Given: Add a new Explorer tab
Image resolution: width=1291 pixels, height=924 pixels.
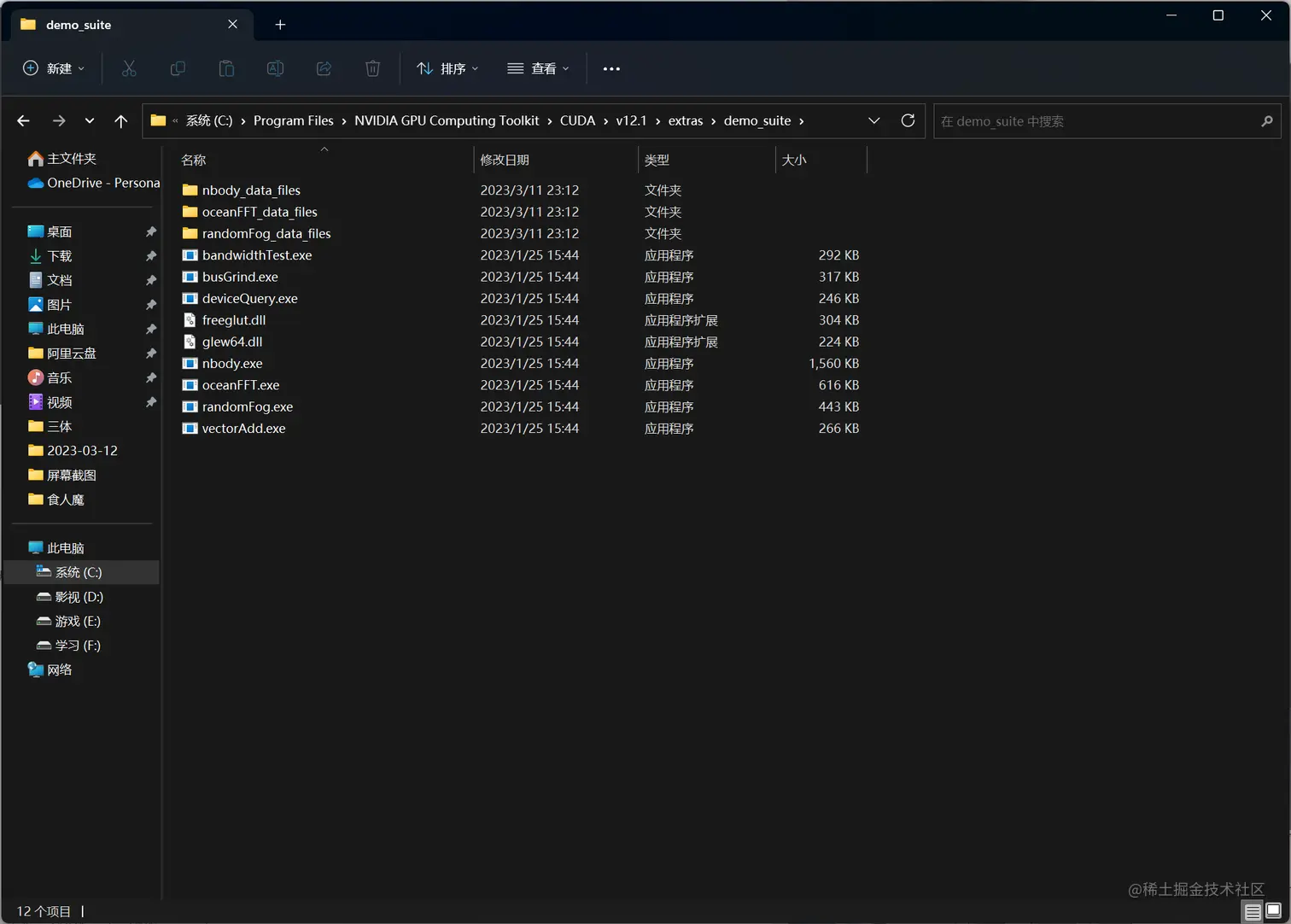Looking at the screenshot, I should click(x=280, y=25).
